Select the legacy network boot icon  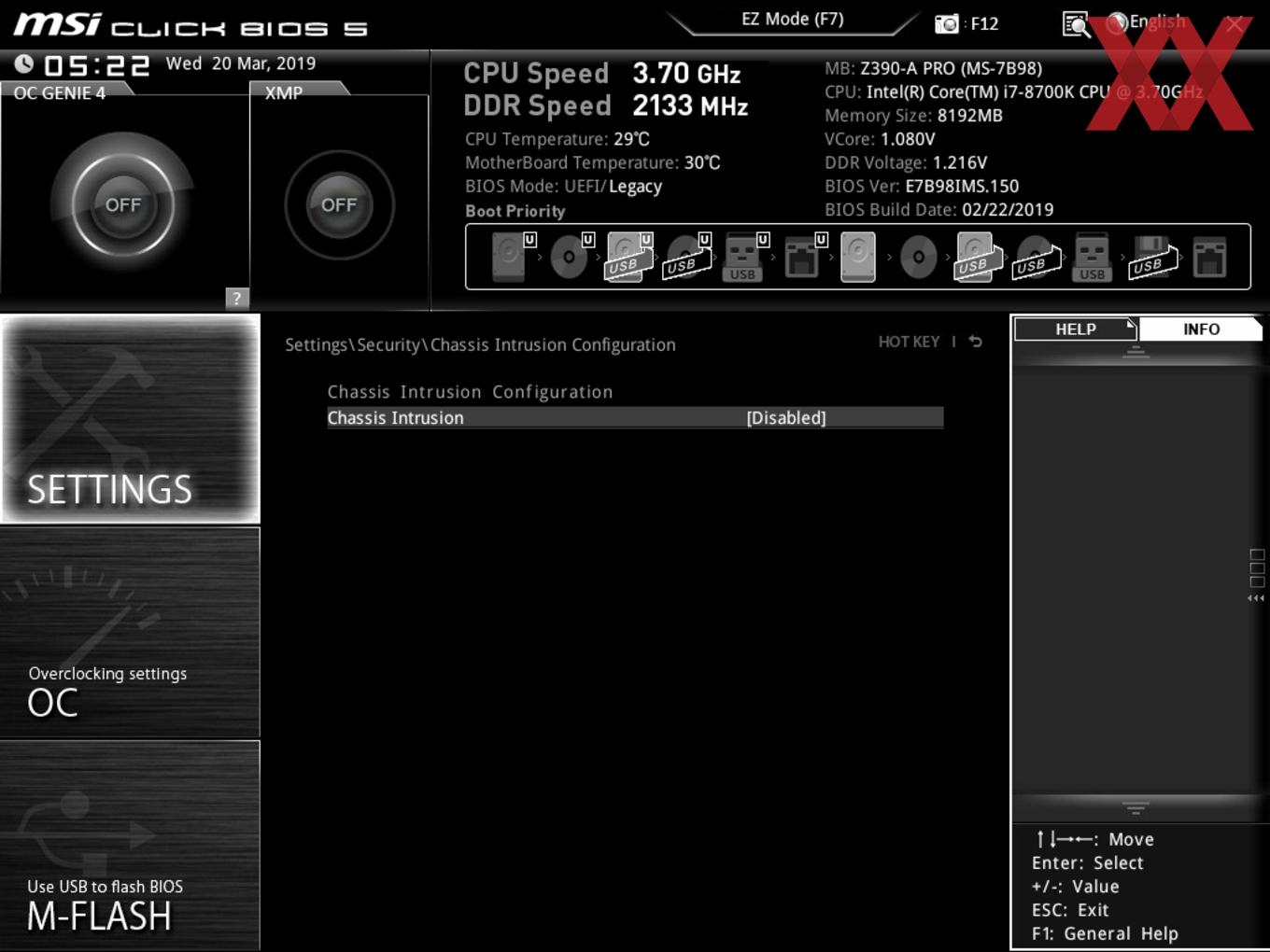click(x=1209, y=257)
